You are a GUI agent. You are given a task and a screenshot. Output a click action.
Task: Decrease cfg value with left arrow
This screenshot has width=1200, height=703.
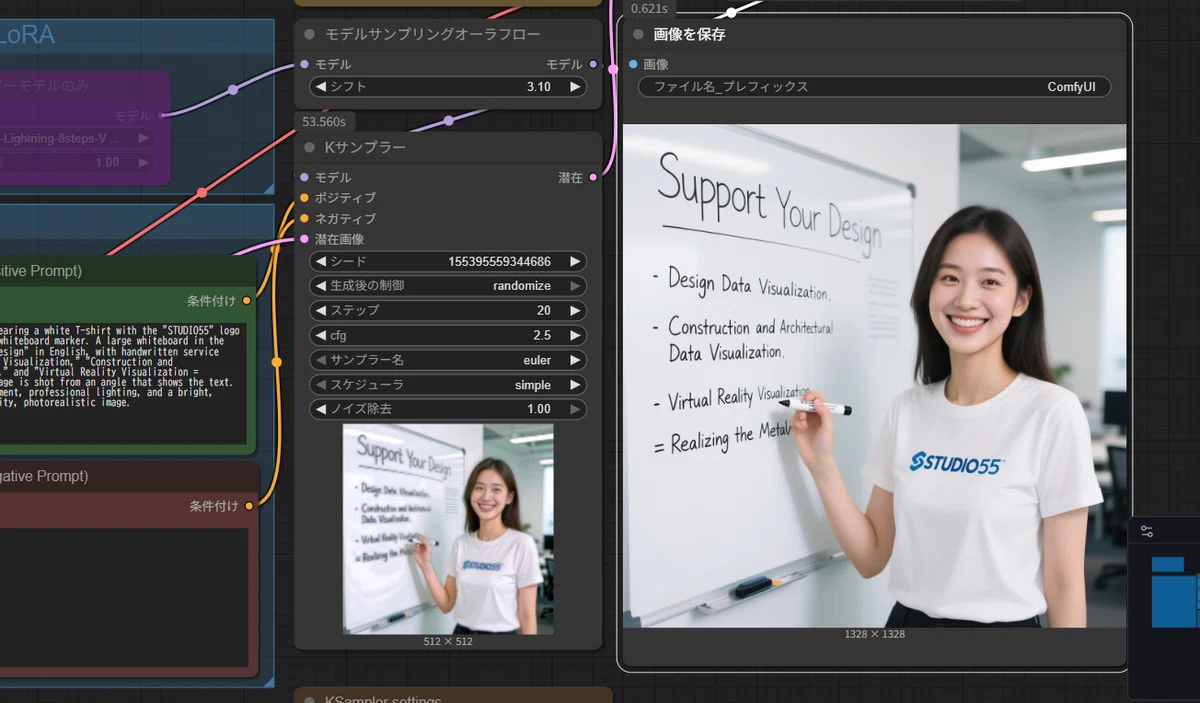click(321, 335)
